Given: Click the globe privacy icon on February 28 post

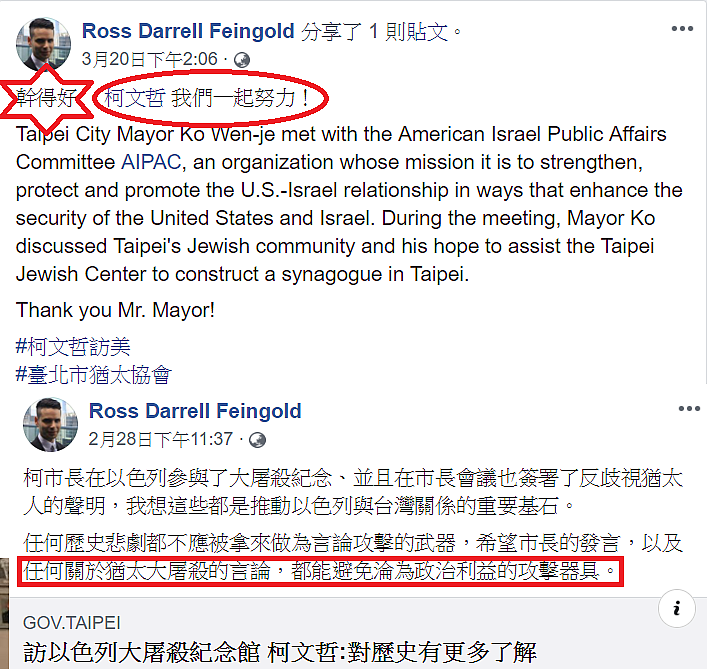Looking at the screenshot, I should (x=257, y=440).
